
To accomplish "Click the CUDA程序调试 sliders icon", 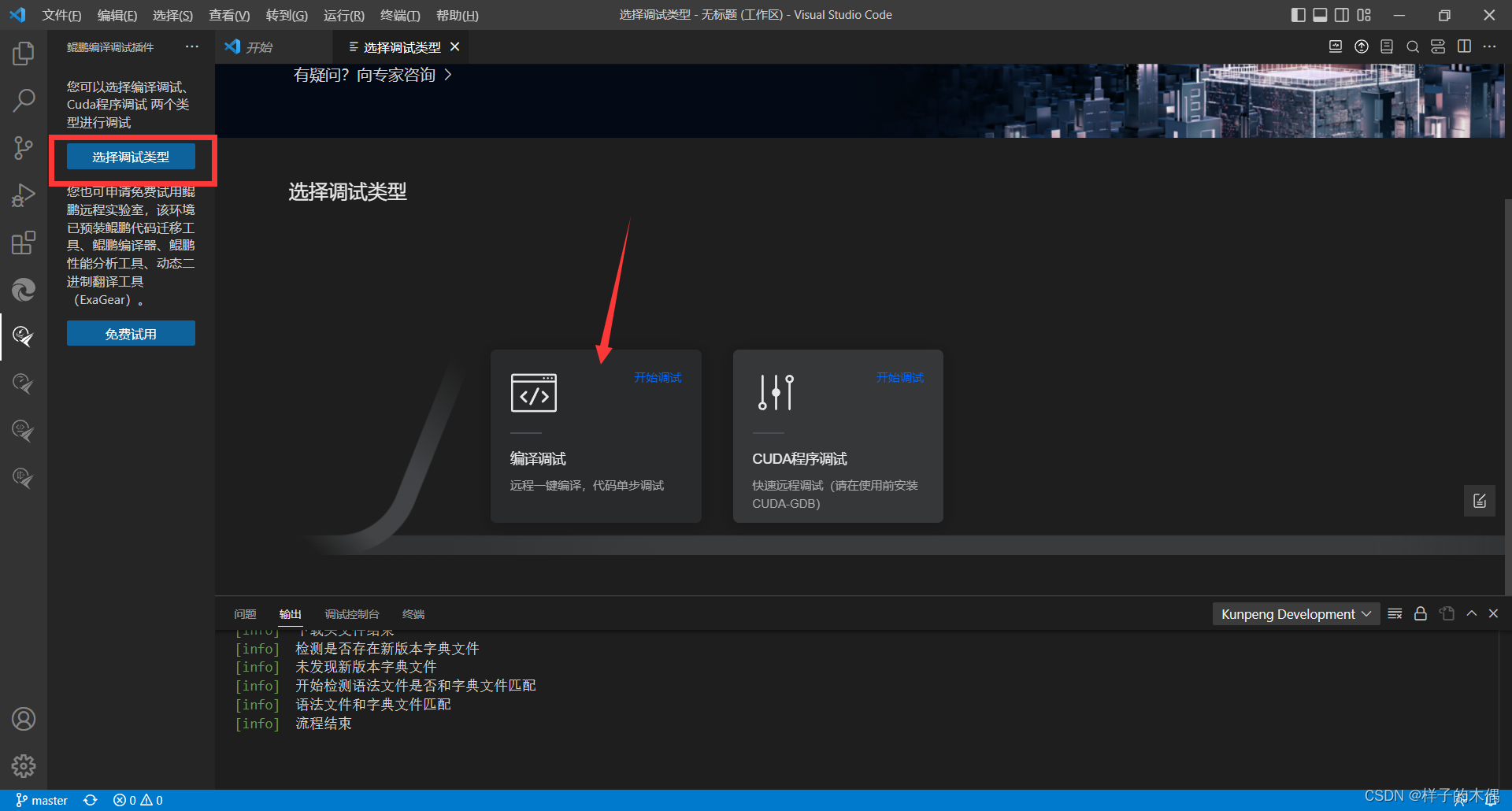I will pos(776,392).
